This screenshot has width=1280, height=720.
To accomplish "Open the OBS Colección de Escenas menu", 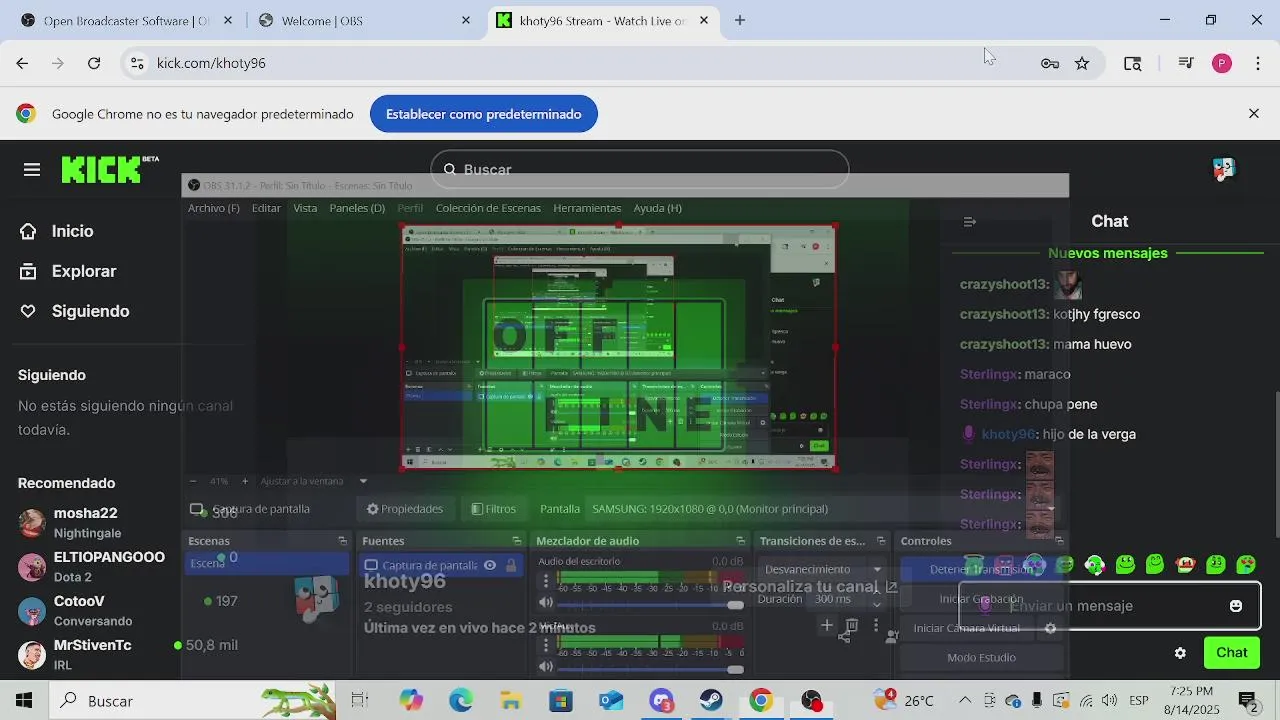I will (488, 208).
